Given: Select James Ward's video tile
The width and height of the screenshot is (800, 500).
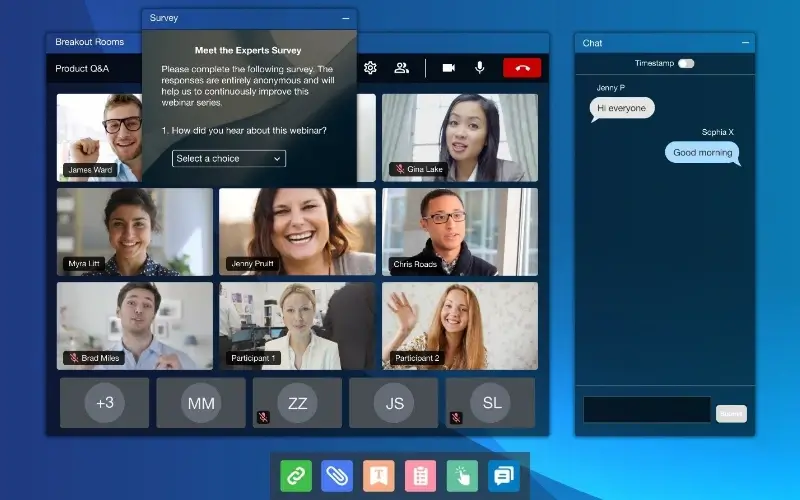Looking at the screenshot, I should (99, 138).
